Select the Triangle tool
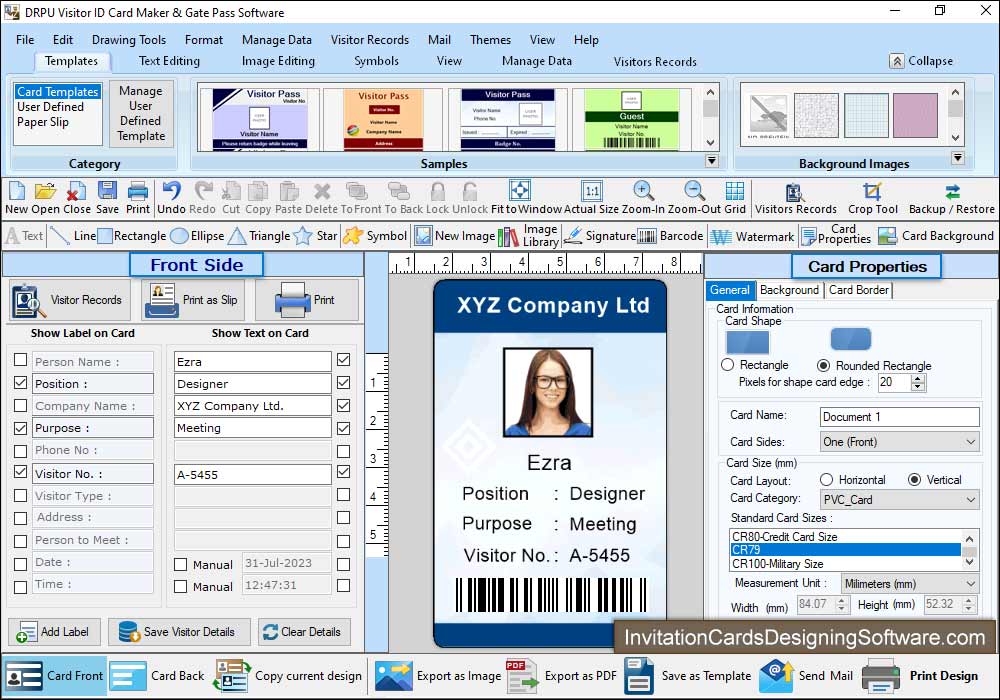Screen dimensions: 1000x700 [x=260, y=236]
